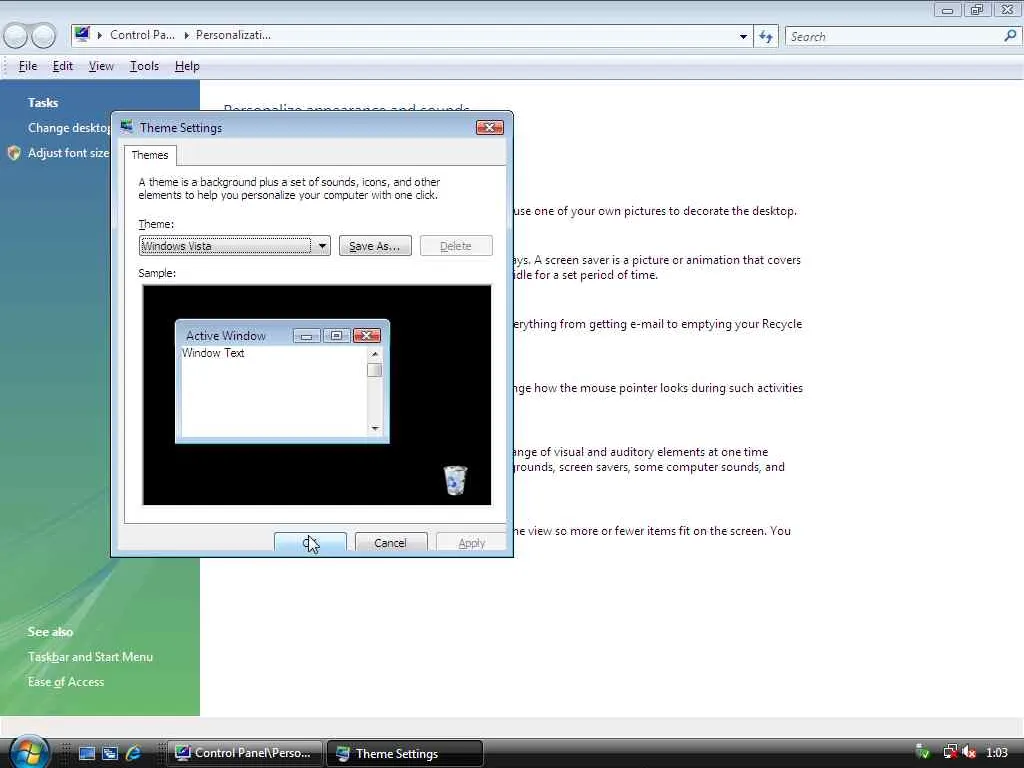1024x768 pixels.
Task: Open Change desktop icons task link
Action: (x=69, y=128)
